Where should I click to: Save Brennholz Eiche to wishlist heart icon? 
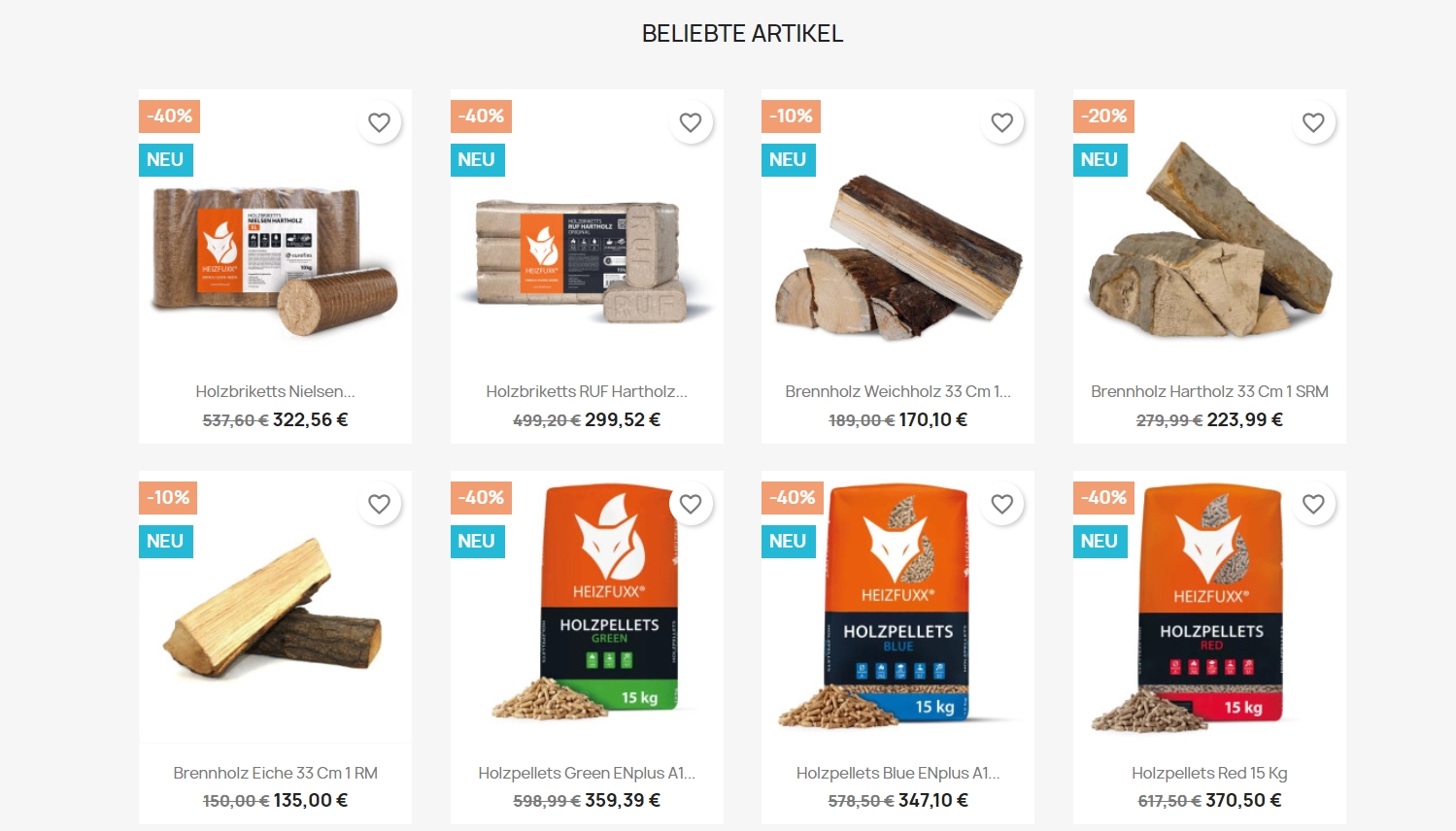click(x=379, y=504)
